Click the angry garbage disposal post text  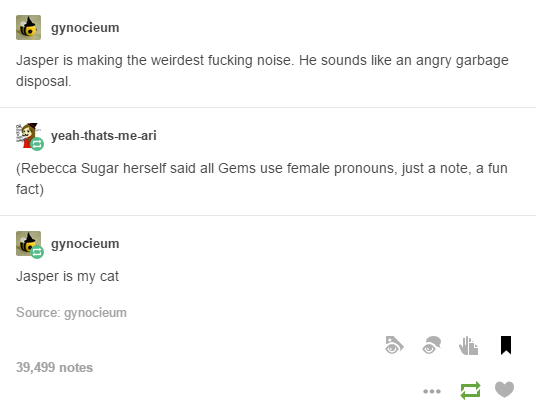(262, 71)
